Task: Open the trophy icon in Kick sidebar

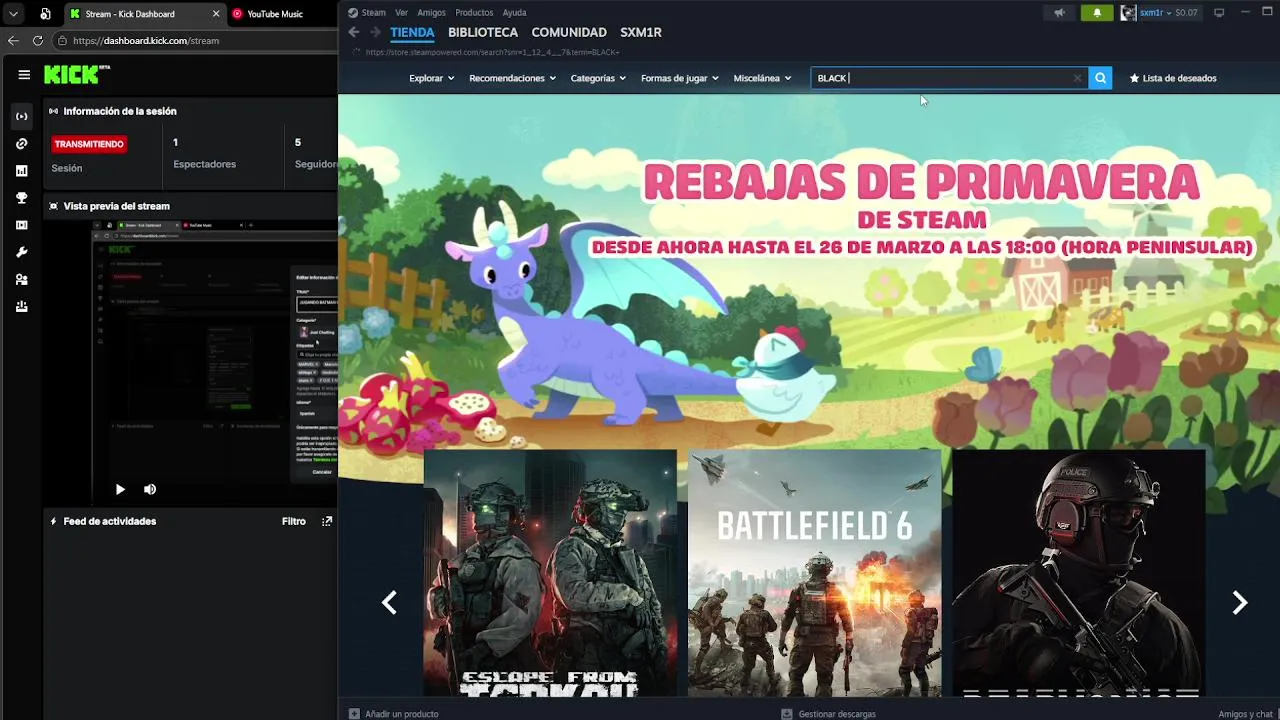Action: pos(22,198)
